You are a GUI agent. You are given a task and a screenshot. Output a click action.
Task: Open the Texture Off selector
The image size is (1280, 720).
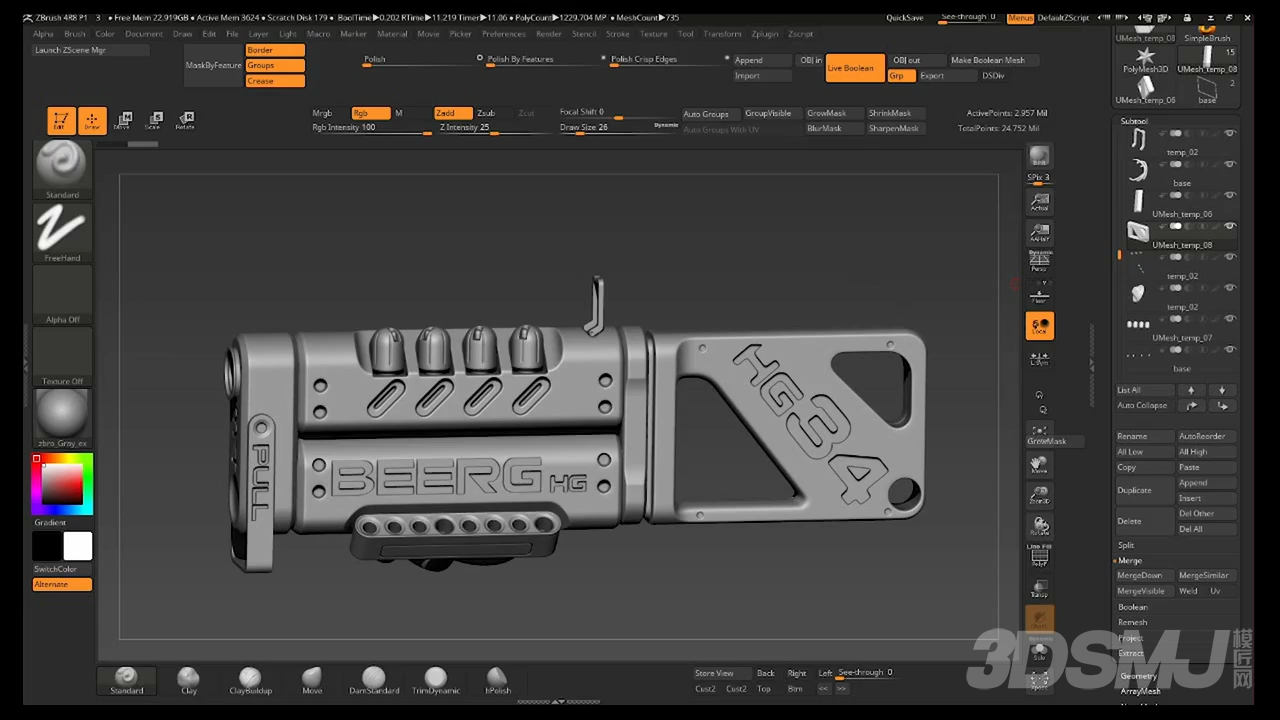(62, 357)
